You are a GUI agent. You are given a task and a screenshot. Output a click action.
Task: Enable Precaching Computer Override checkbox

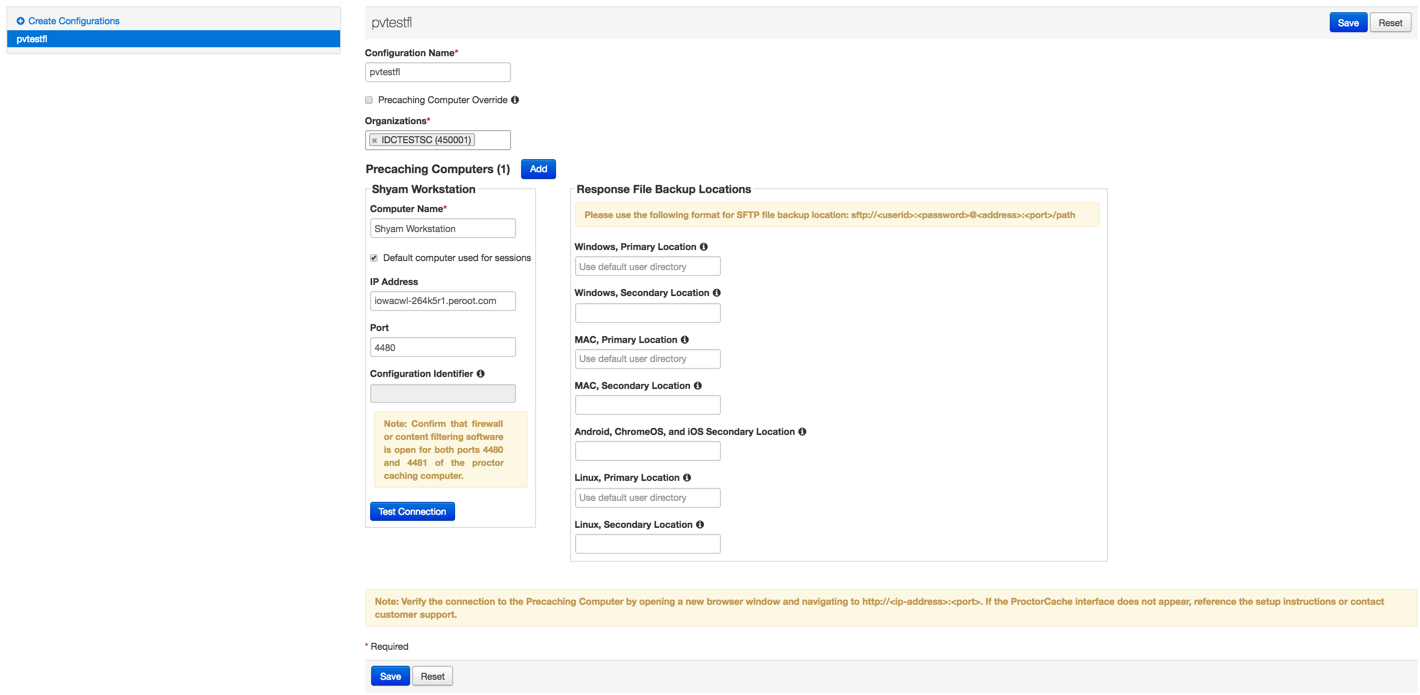coord(369,100)
